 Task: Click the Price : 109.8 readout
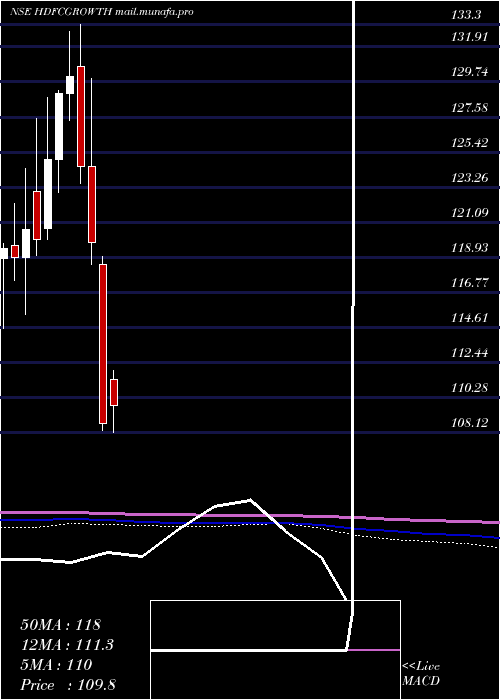coord(68,685)
